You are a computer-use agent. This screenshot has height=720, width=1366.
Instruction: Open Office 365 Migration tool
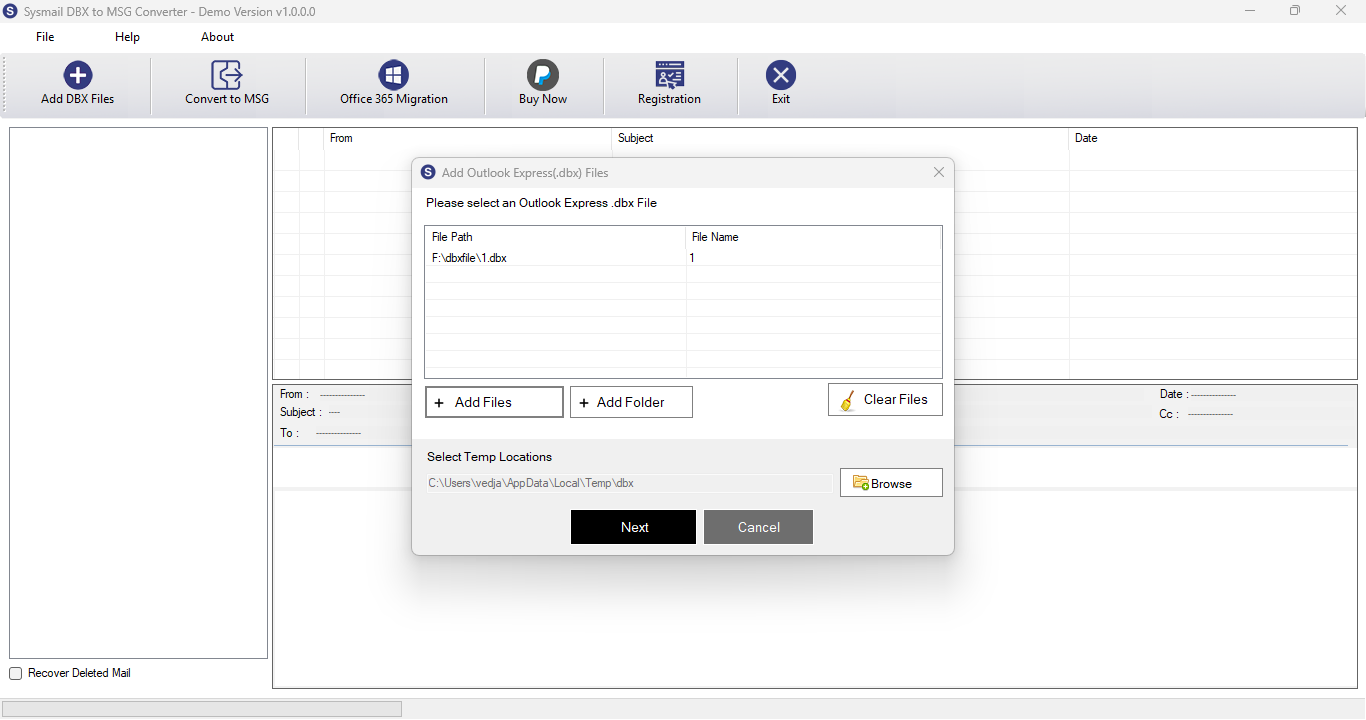(x=394, y=75)
